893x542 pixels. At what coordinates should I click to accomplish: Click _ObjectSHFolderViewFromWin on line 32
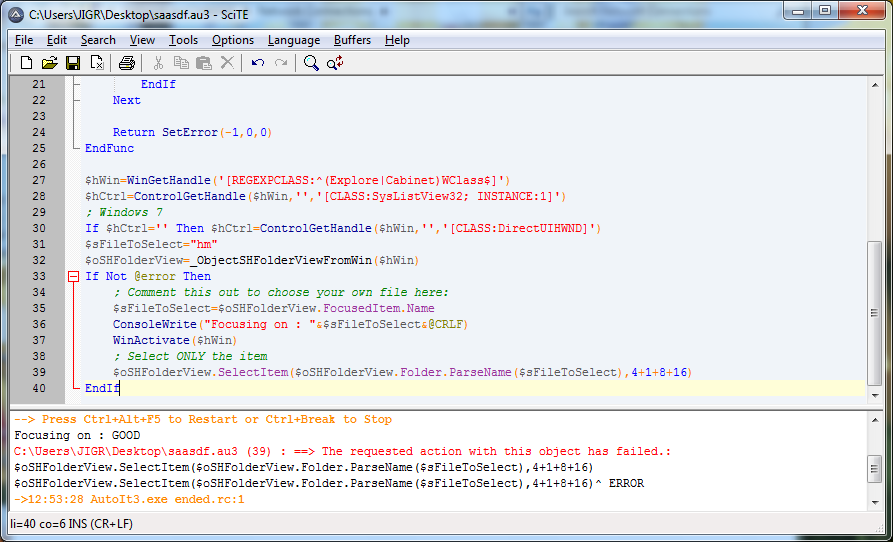tap(281, 260)
